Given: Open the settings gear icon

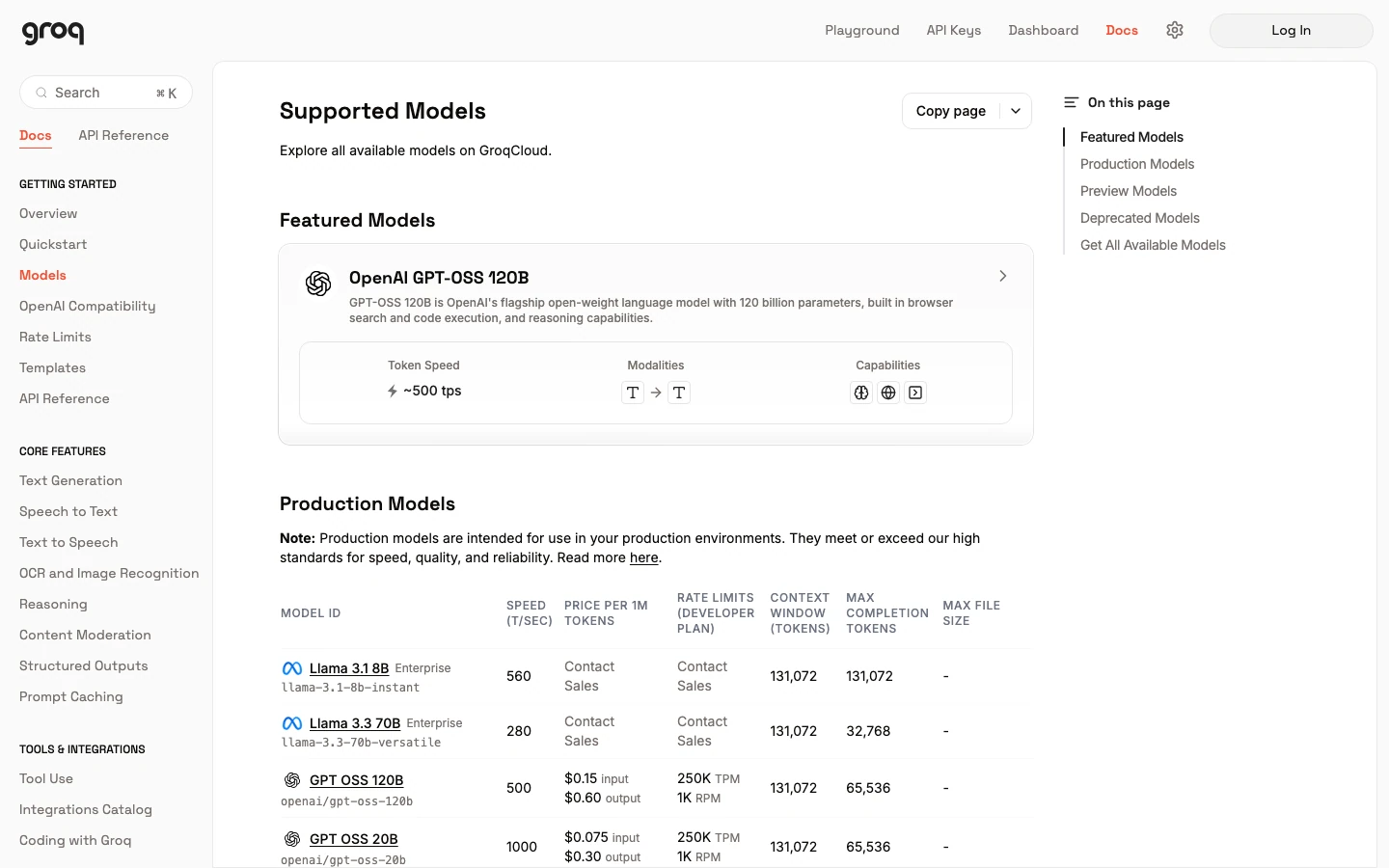Looking at the screenshot, I should 1174,30.
